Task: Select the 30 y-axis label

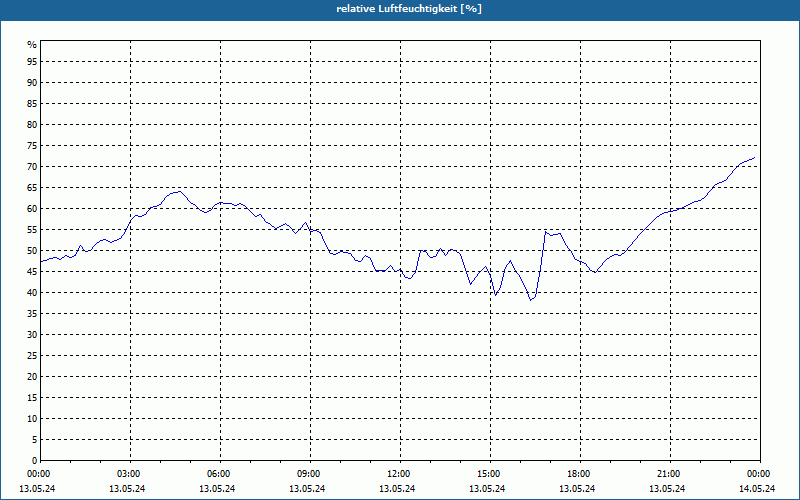Action: pos(32,335)
